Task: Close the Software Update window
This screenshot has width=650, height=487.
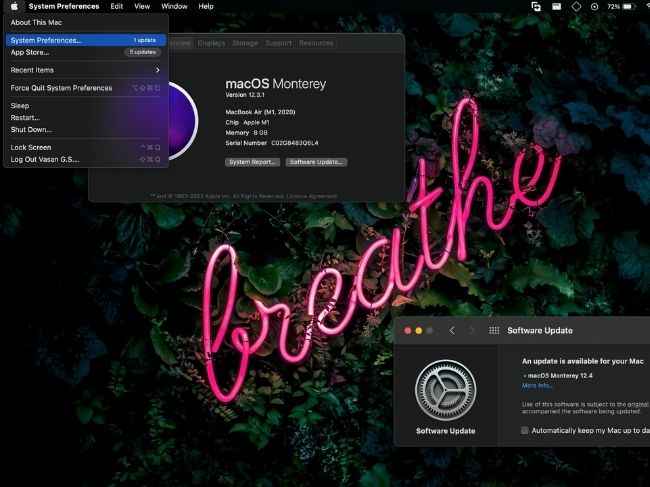Action: (407, 330)
